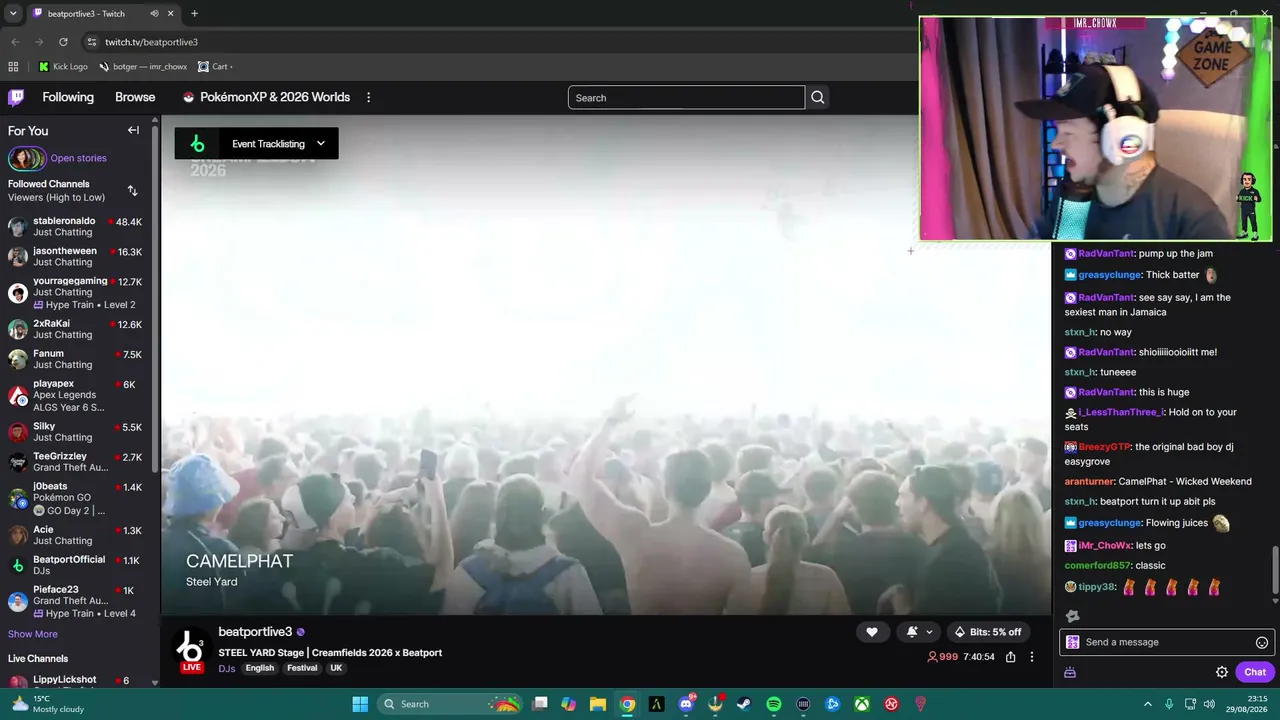Collapse the For You sidebar

[133, 130]
